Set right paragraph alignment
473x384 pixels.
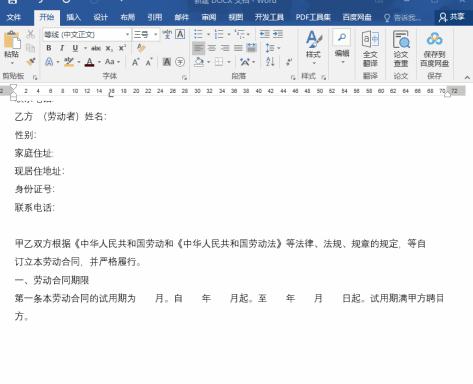pos(225,48)
